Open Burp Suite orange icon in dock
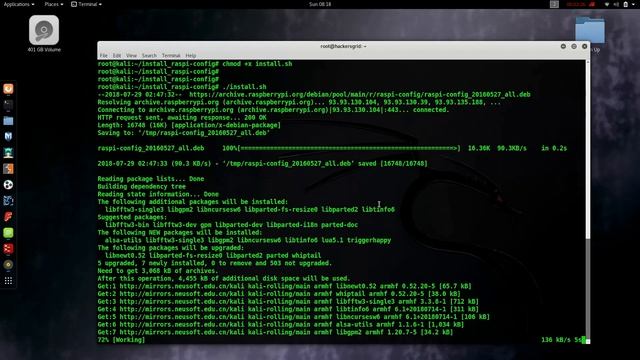Viewport: 640px width, 360px height. pyautogui.click(x=8, y=169)
